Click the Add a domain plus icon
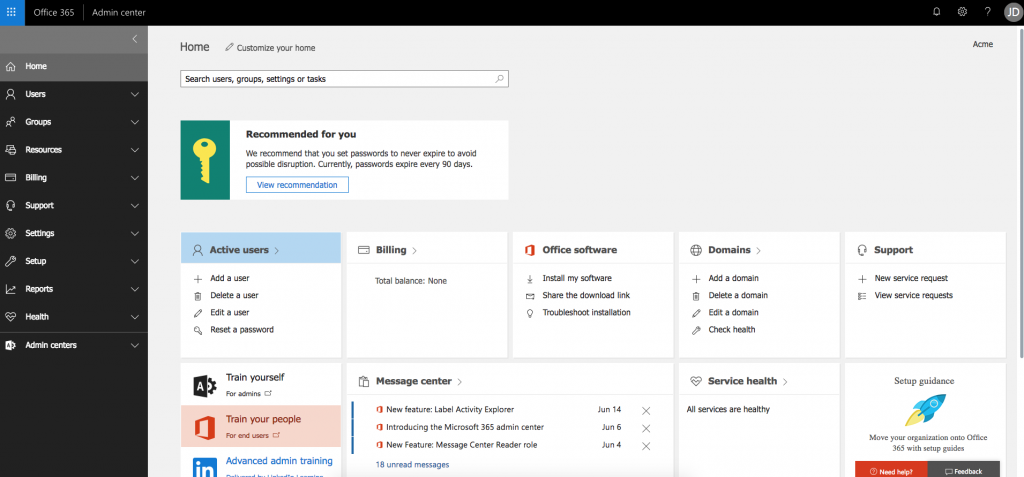The width and height of the screenshot is (1024, 477). click(x=696, y=278)
